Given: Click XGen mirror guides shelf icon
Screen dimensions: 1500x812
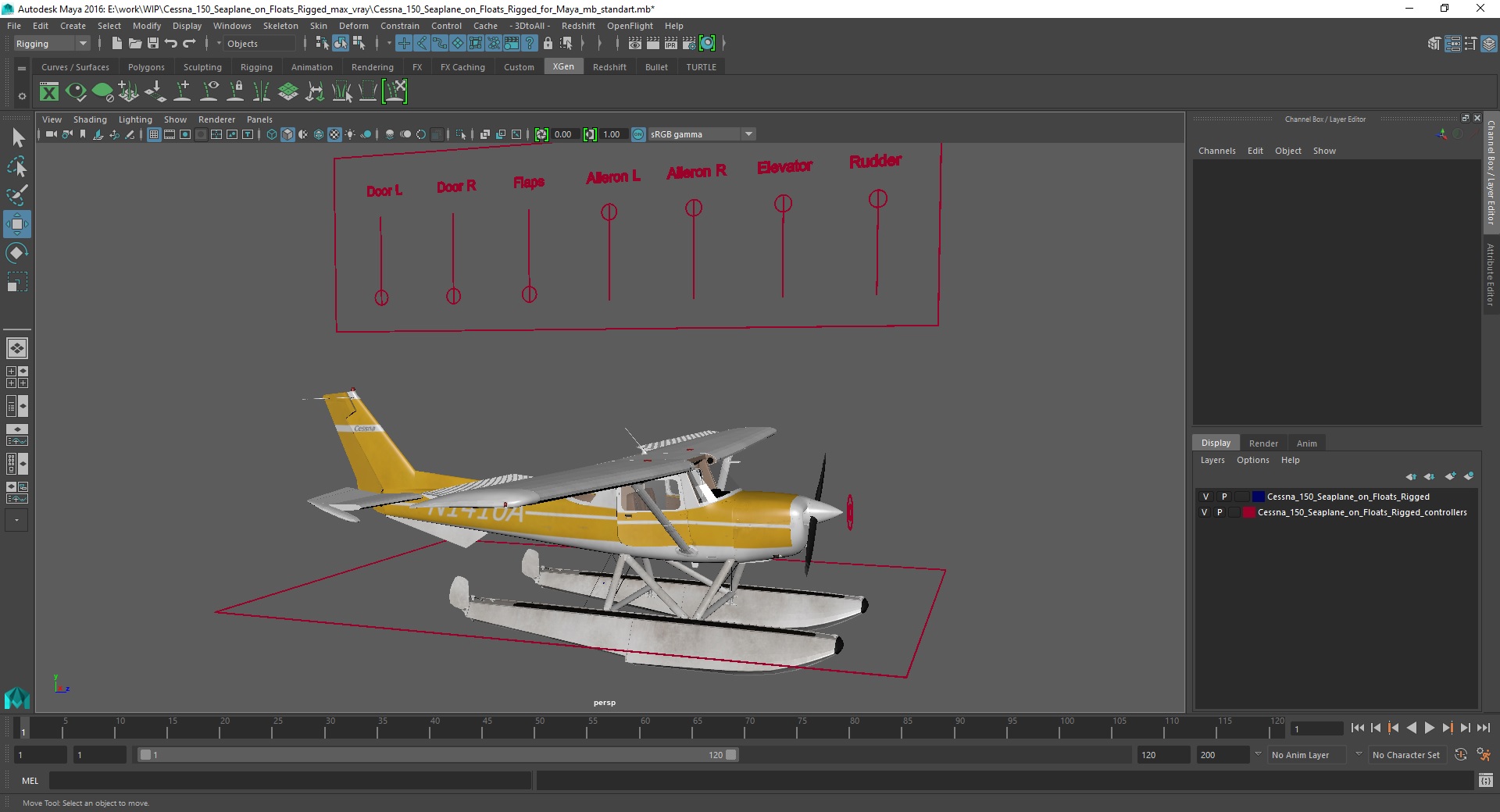Looking at the screenshot, I should click(262, 92).
